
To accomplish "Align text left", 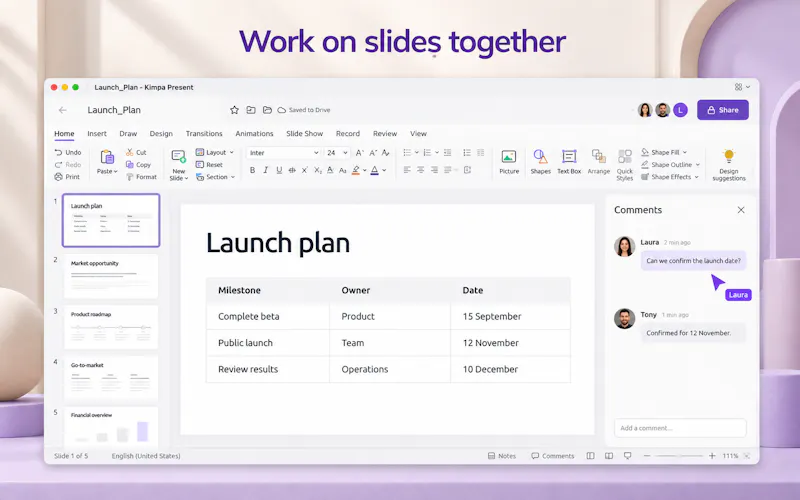I will 407,170.
